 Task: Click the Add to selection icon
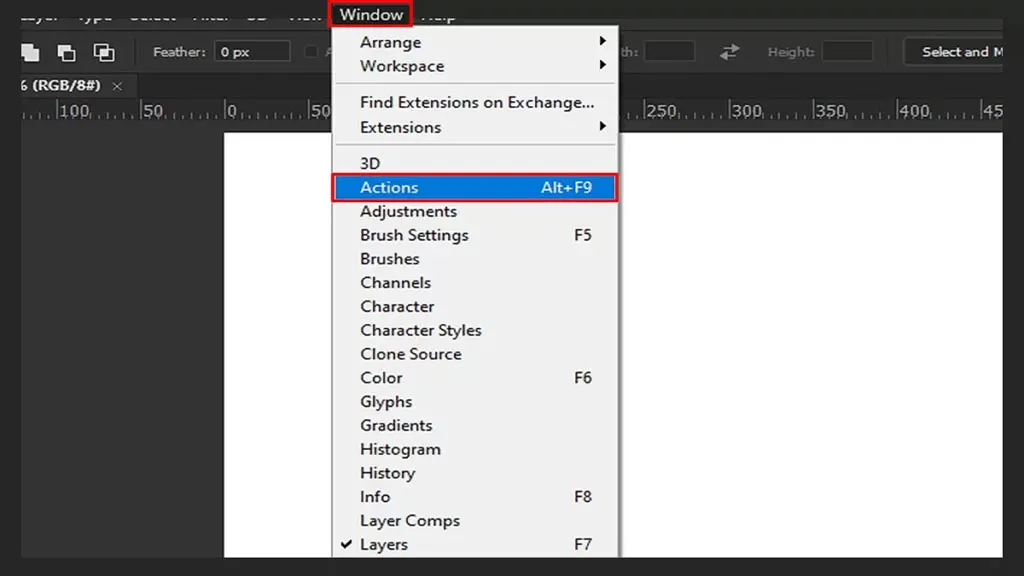tap(30, 52)
